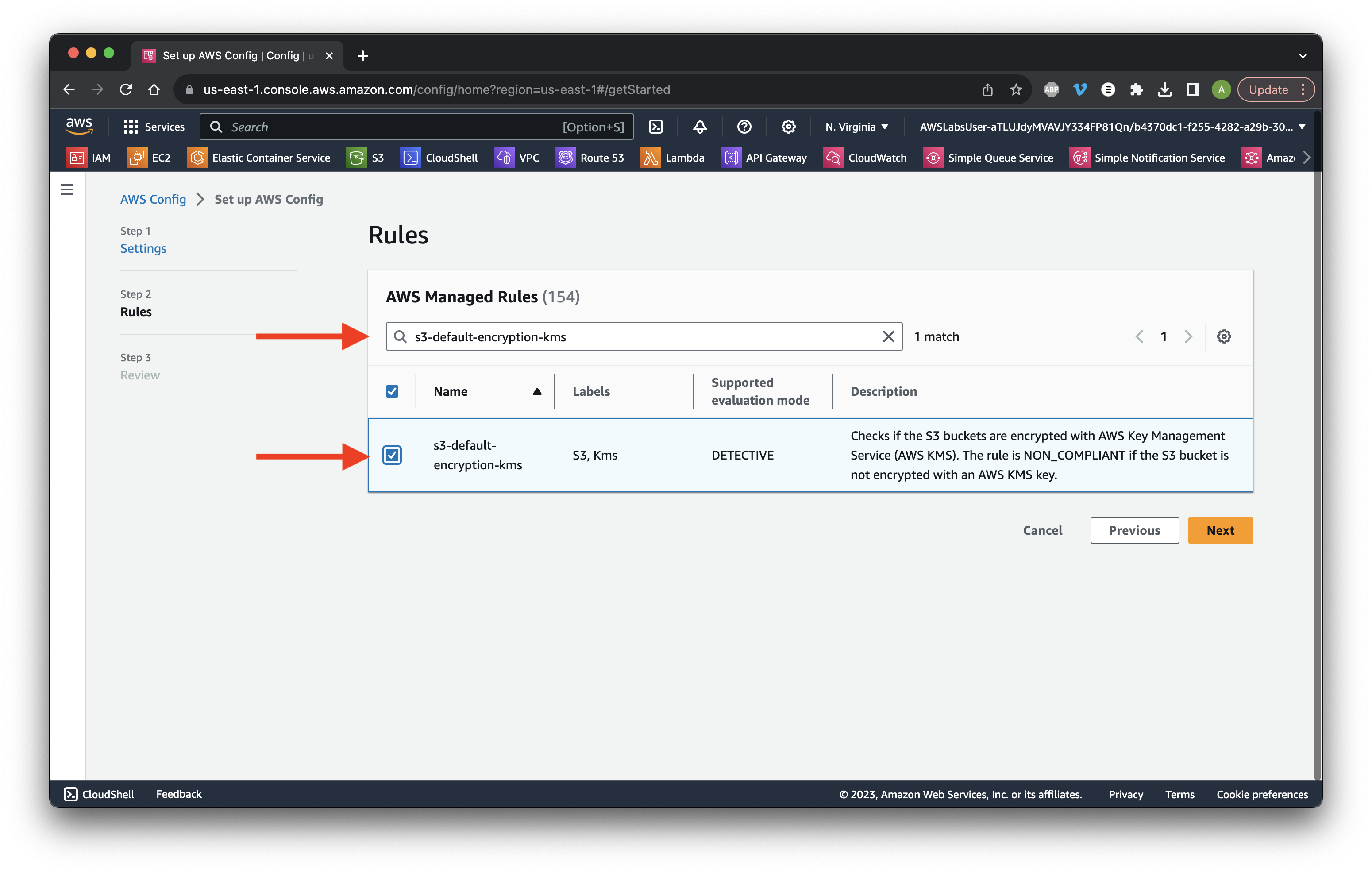Open N. Virginia region dropdown

click(x=856, y=127)
